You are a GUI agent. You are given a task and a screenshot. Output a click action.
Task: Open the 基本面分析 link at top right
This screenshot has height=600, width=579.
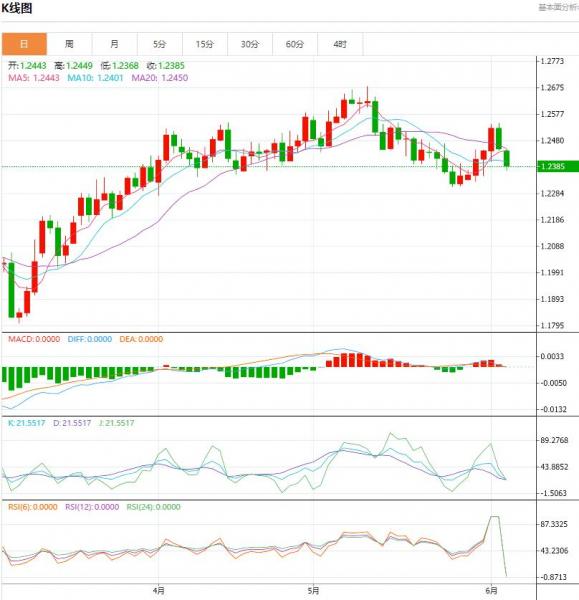pos(558,7)
